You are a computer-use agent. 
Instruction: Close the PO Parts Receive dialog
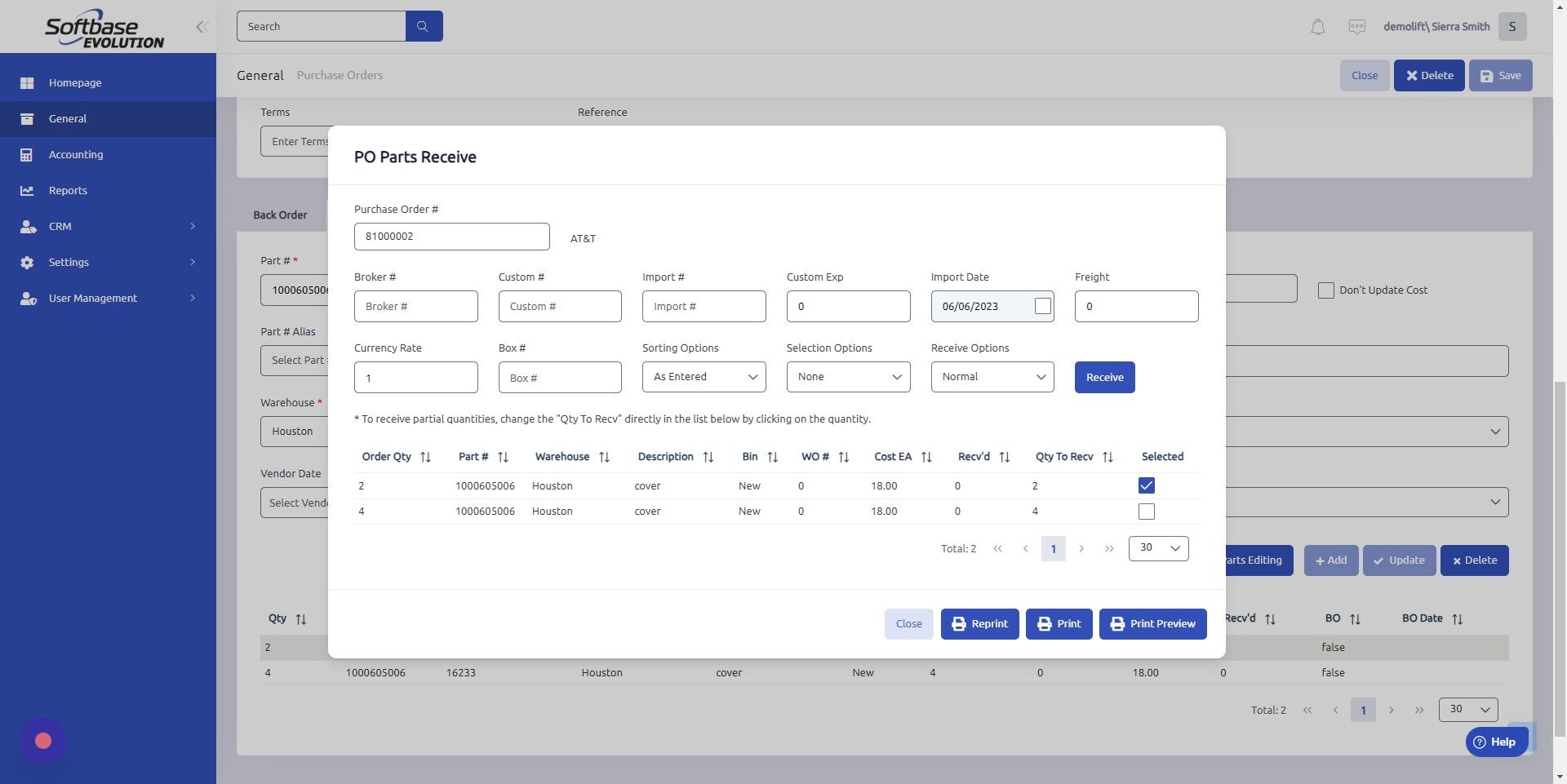pyautogui.click(x=908, y=624)
